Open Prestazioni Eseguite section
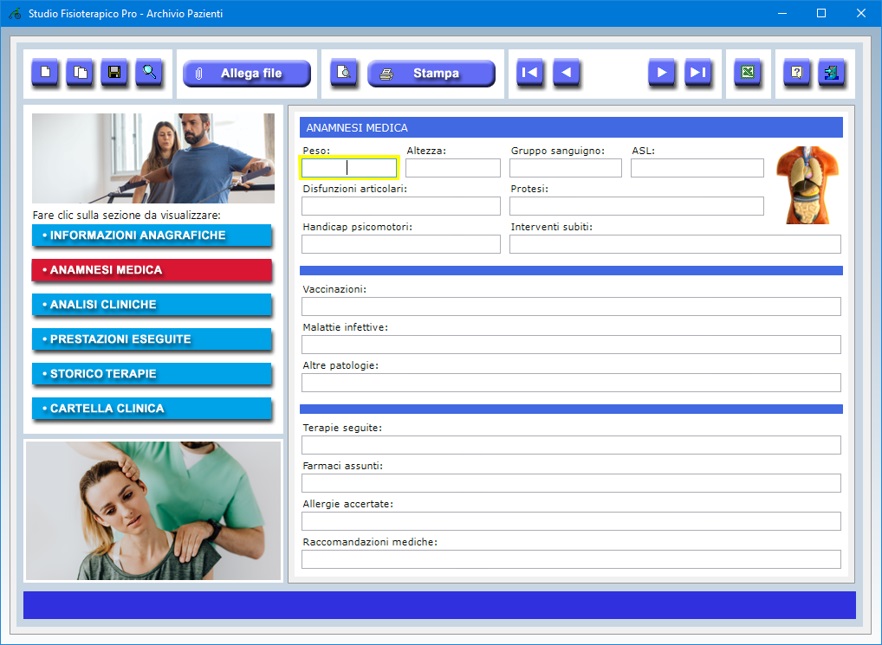This screenshot has height=645, width=882. 152,340
